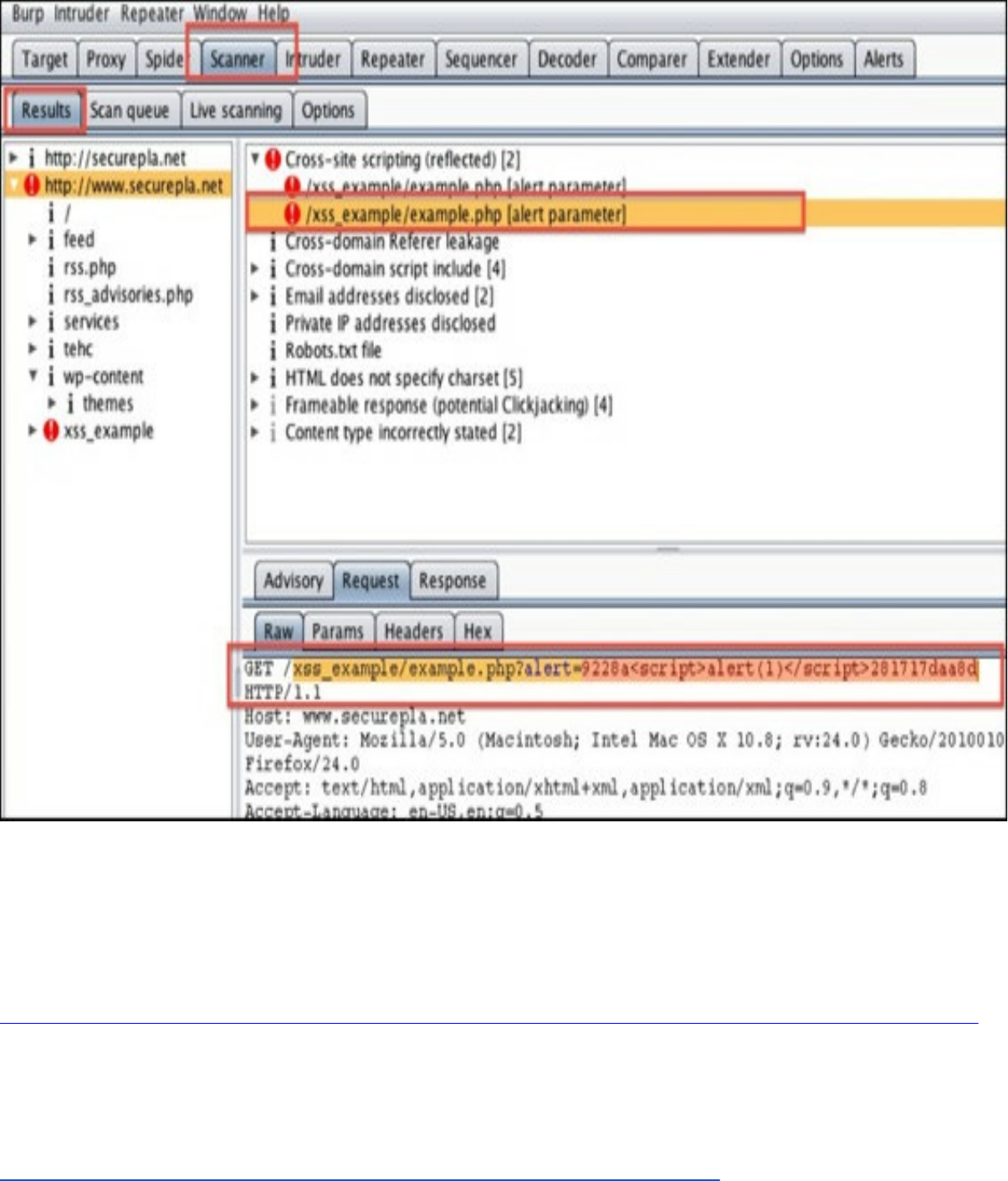Viewport: 1008px width, 1181px height.
Task: Show the Params request view
Action: click(x=338, y=631)
